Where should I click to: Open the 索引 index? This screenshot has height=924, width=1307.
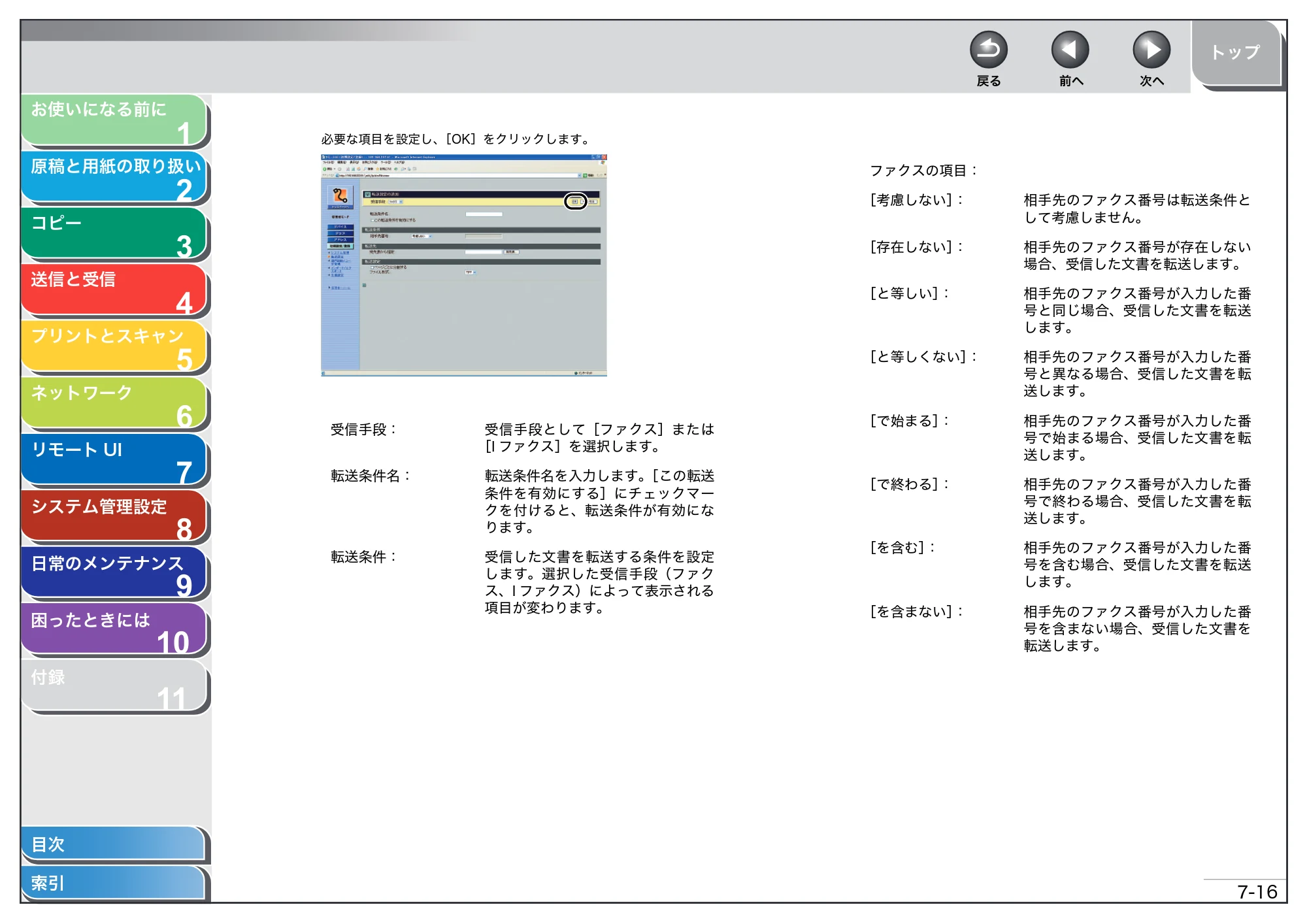(114, 883)
